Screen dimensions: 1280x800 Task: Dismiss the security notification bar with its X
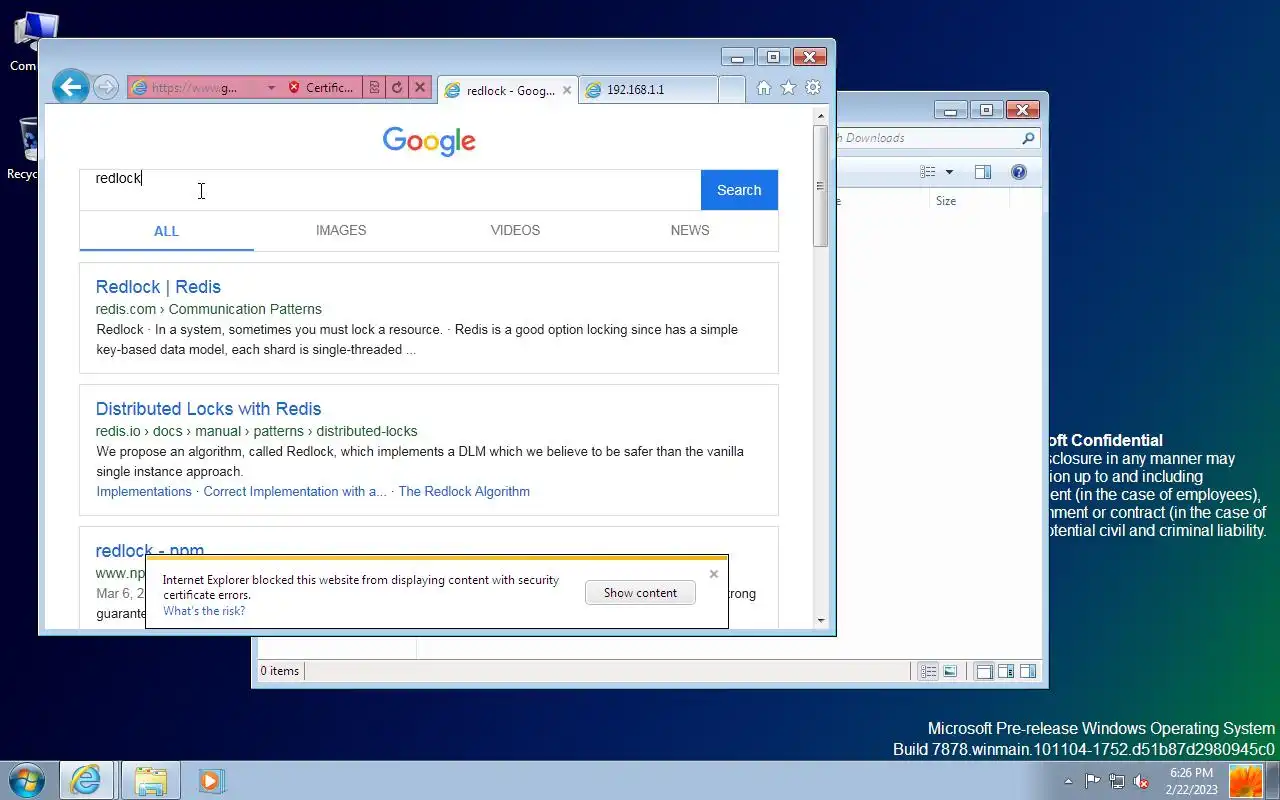click(713, 574)
